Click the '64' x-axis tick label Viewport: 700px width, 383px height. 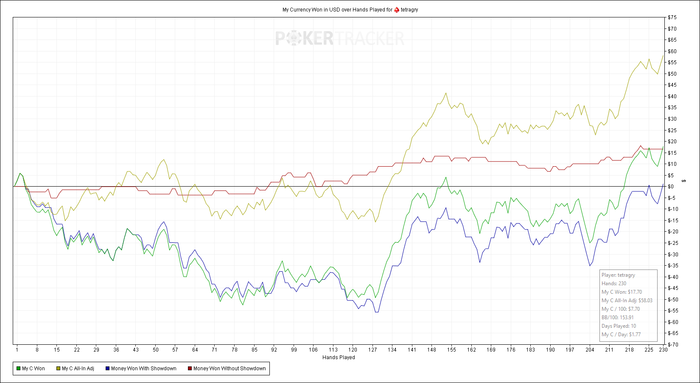(x=195, y=350)
